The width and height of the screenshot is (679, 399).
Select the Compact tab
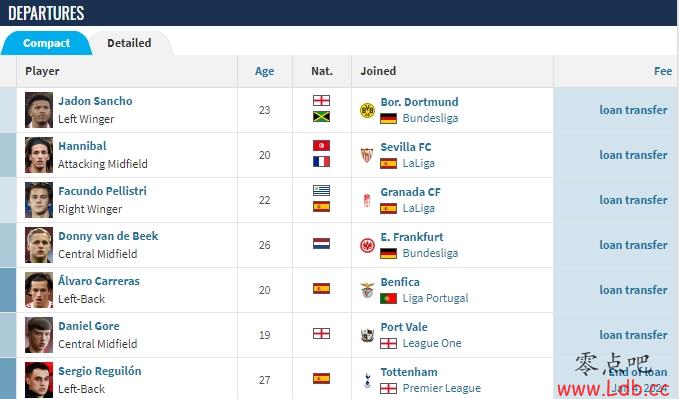coord(46,43)
